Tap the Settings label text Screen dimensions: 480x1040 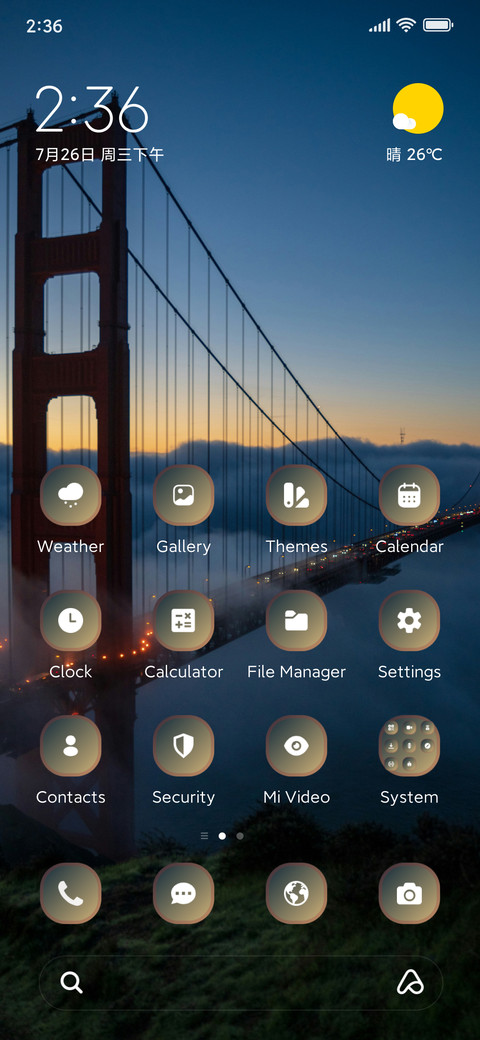pyautogui.click(x=409, y=672)
